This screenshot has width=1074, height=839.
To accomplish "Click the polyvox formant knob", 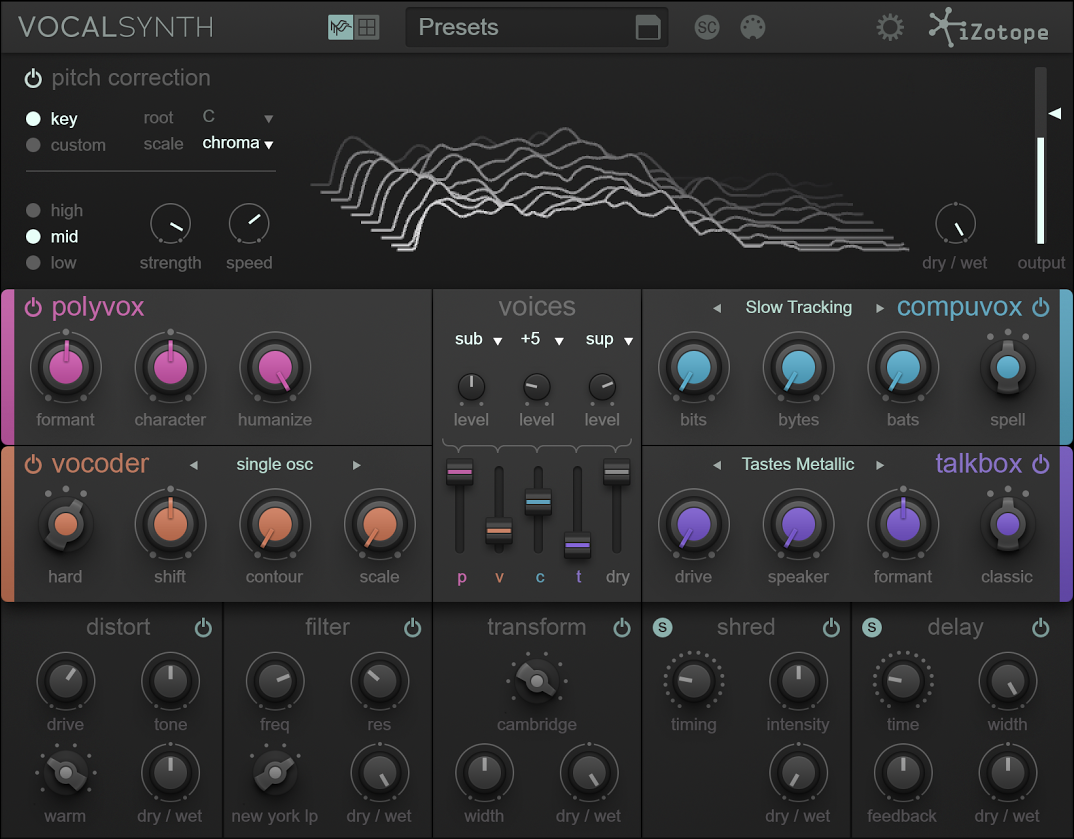I will (x=66, y=368).
